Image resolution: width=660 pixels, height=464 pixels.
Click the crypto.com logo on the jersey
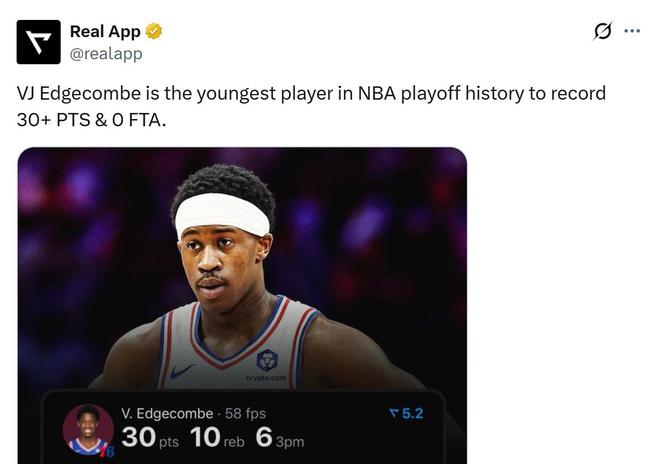[x=266, y=364]
